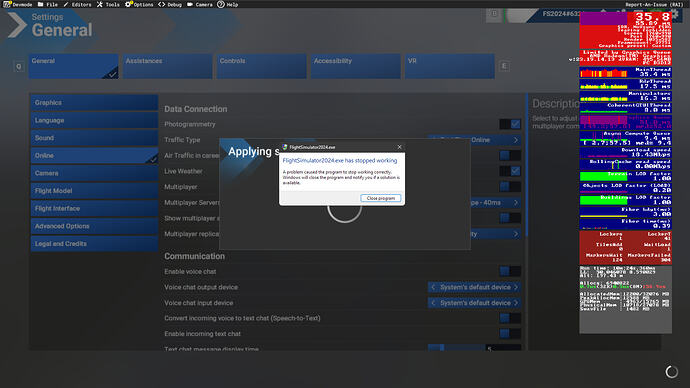Open the File menu in dev toolbar
This screenshot has height=388, width=690.
(x=48, y=4)
